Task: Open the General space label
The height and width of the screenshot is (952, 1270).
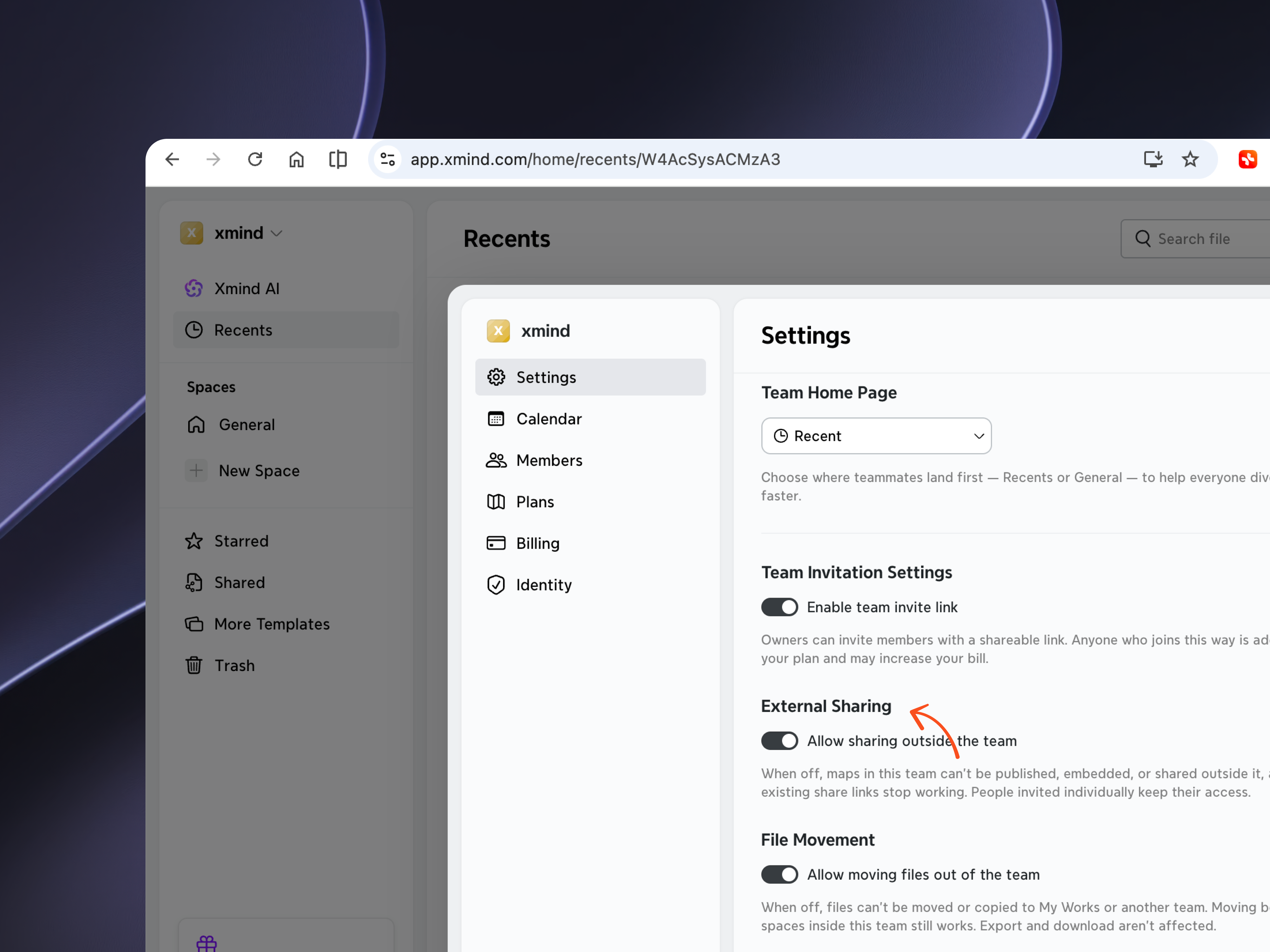Action: pos(247,425)
